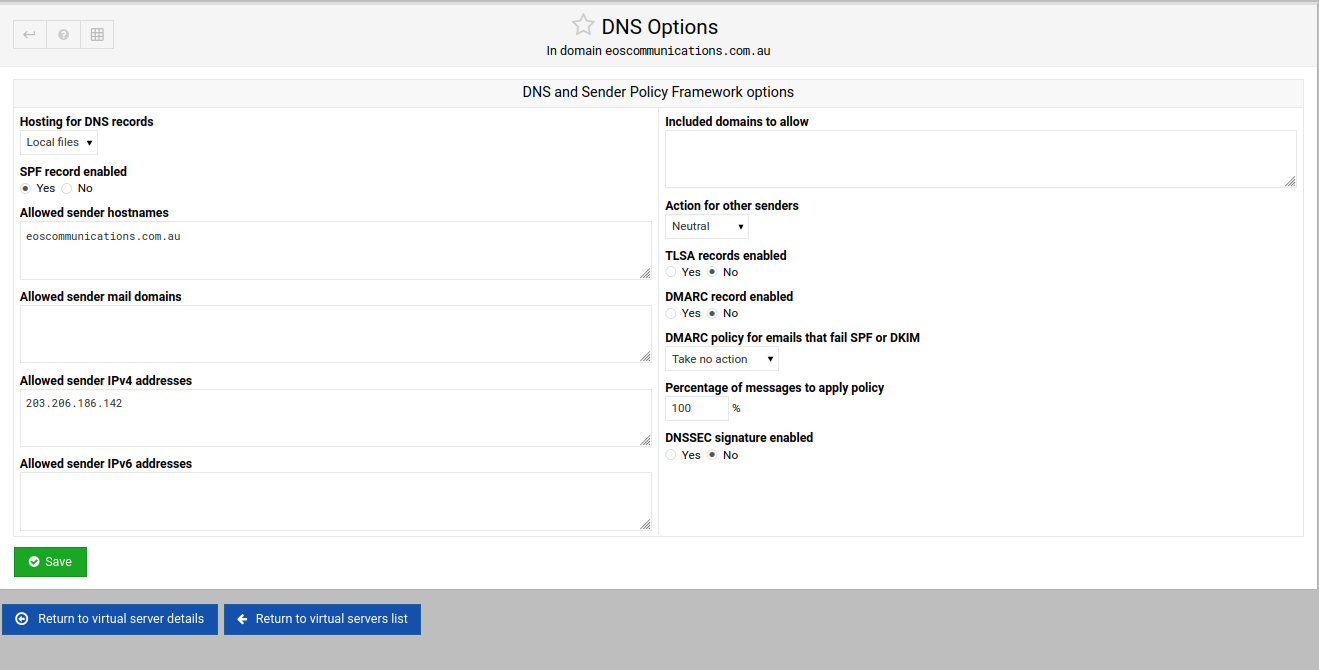Image resolution: width=1319 pixels, height=670 pixels.
Task: Select No for DMARC record enabled
Action: pos(712,313)
